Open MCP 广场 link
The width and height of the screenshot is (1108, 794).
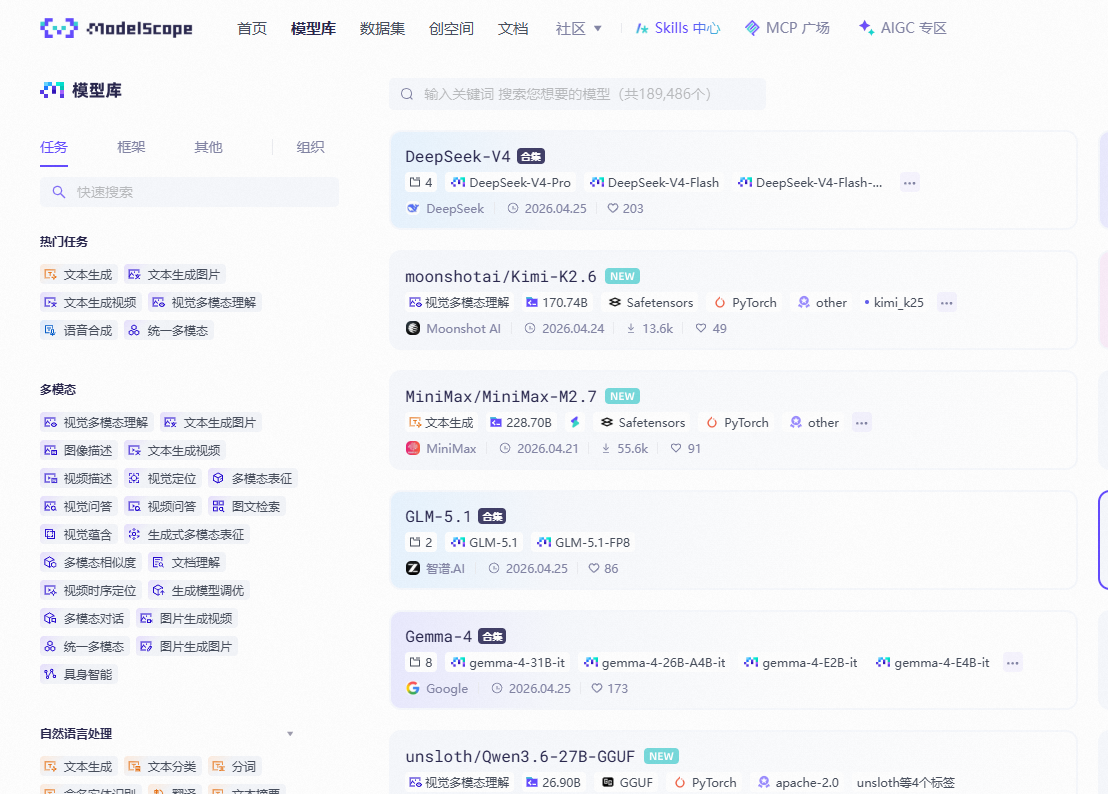(x=787, y=28)
